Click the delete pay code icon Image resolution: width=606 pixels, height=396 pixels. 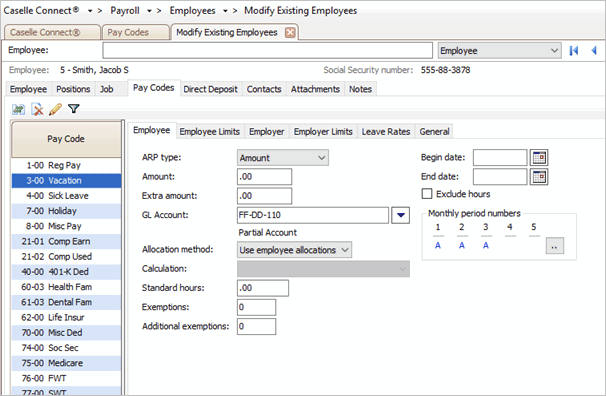37,109
